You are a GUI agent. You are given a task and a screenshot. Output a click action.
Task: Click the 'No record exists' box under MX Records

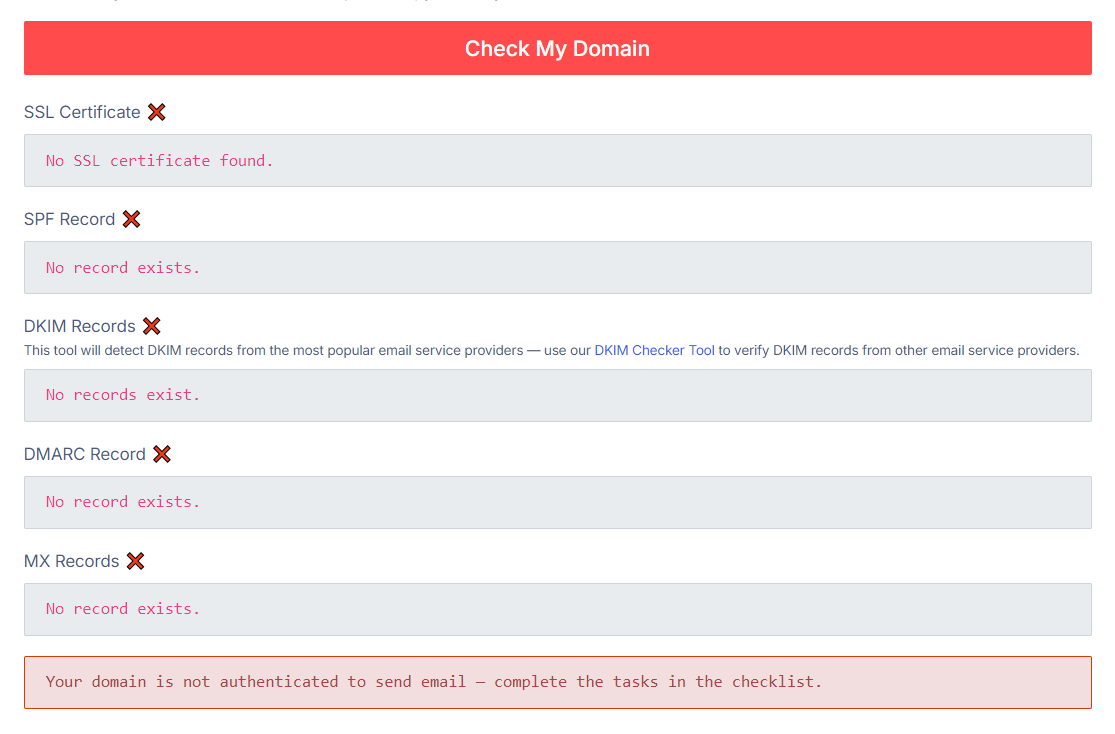tap(557, 609)
